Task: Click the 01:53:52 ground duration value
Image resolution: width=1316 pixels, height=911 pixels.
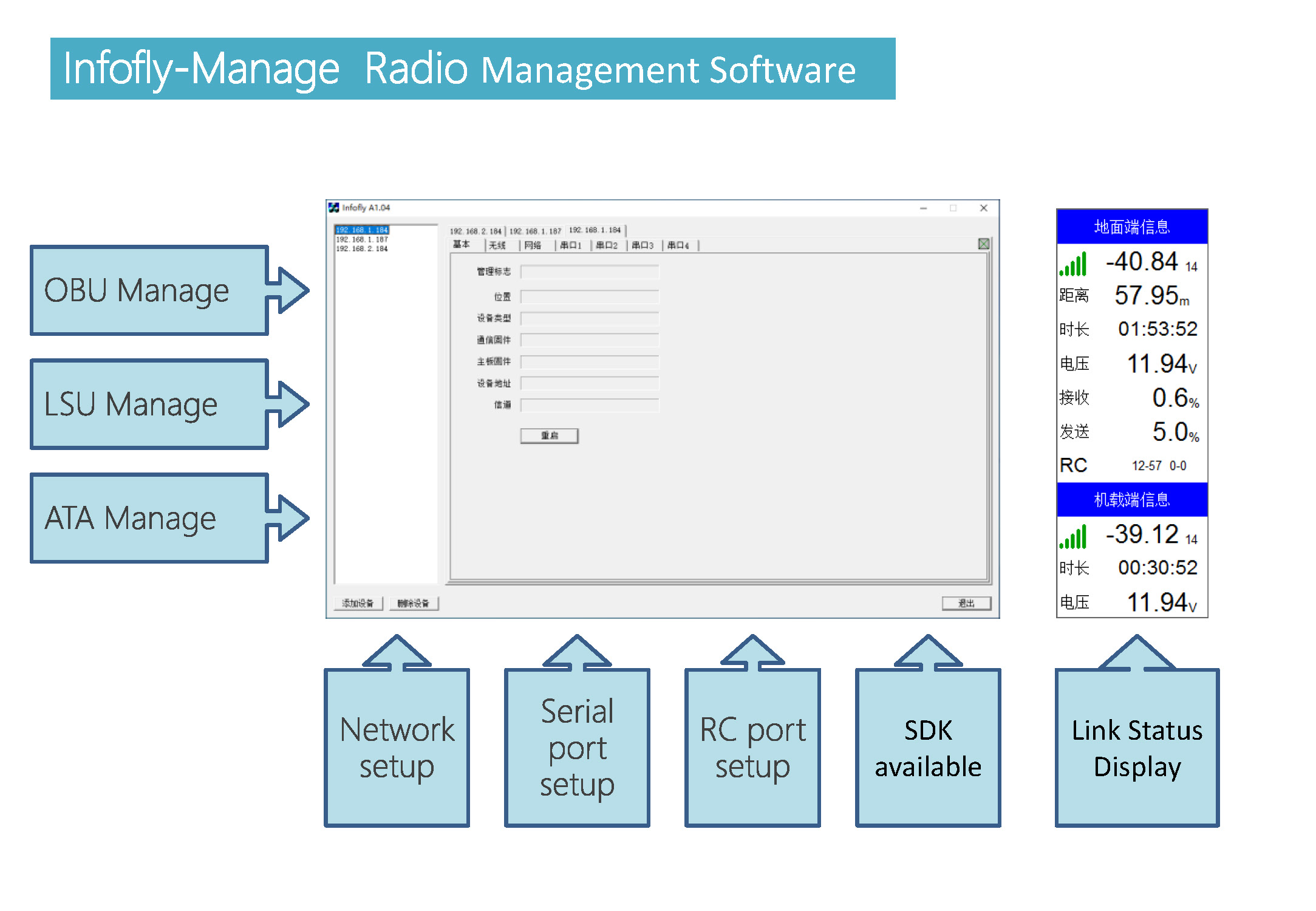Action: pyautogui.click(x=1157, y=329)
